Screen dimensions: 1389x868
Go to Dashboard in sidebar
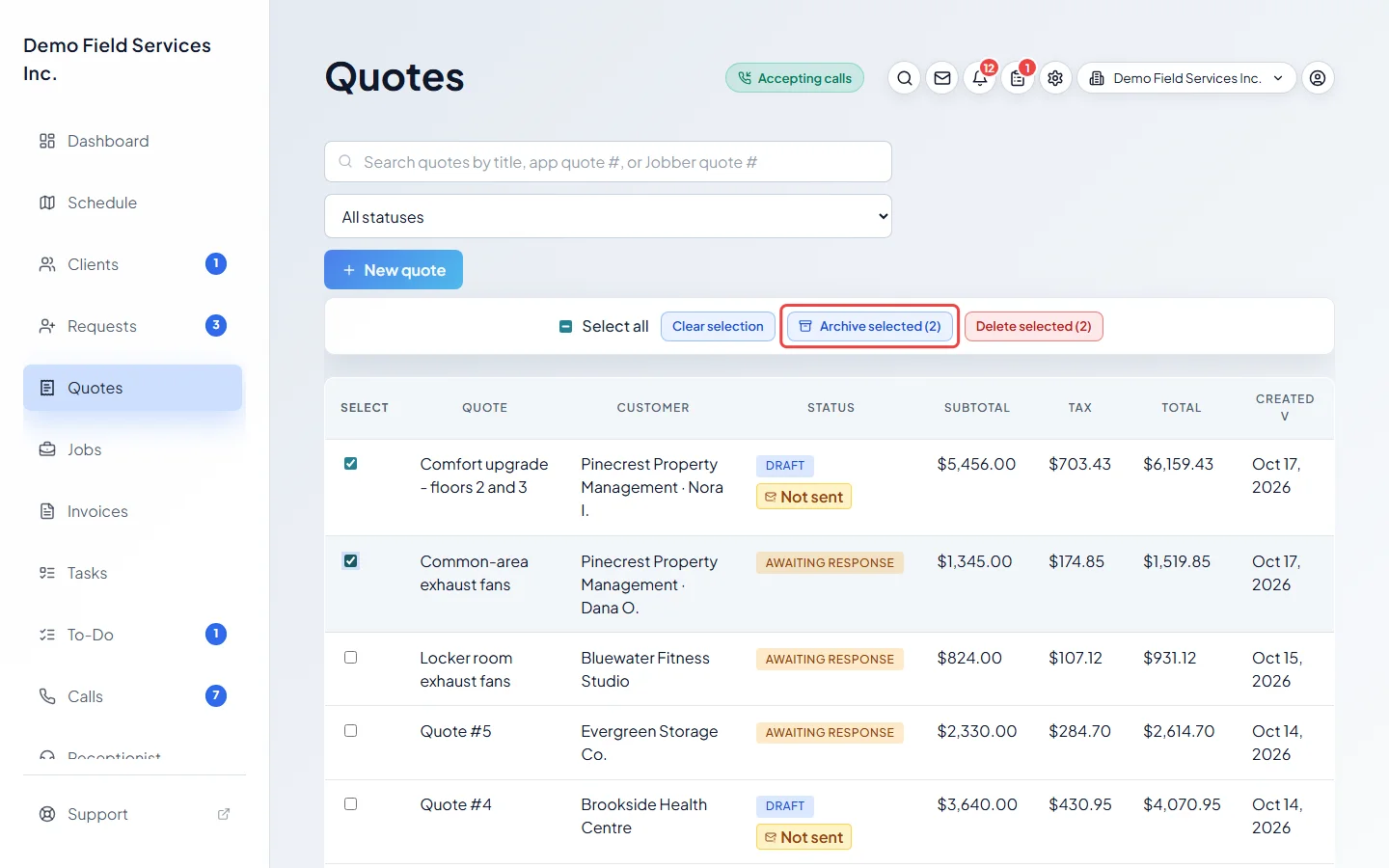[132, 141]
